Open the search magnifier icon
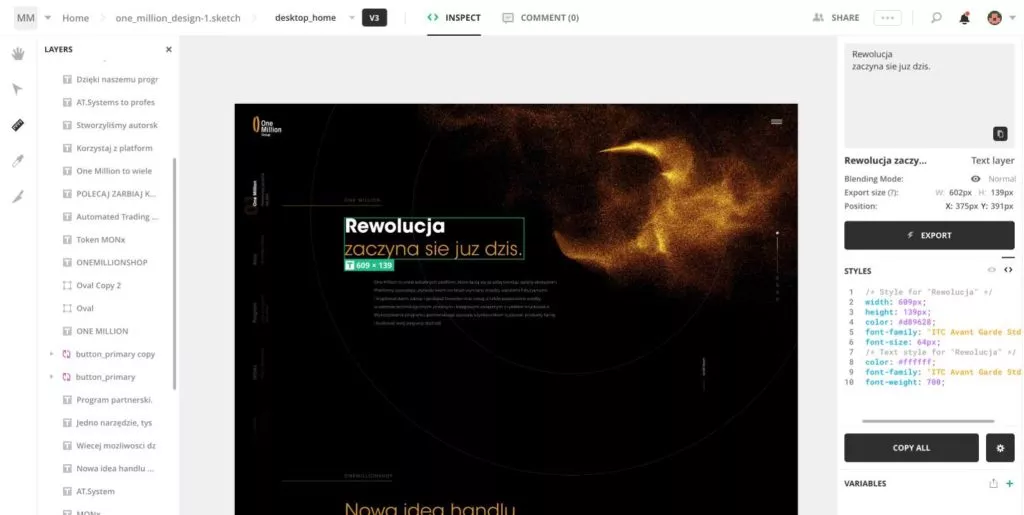The height and width of the screenshot is (515, 1024). click(936, 18)
